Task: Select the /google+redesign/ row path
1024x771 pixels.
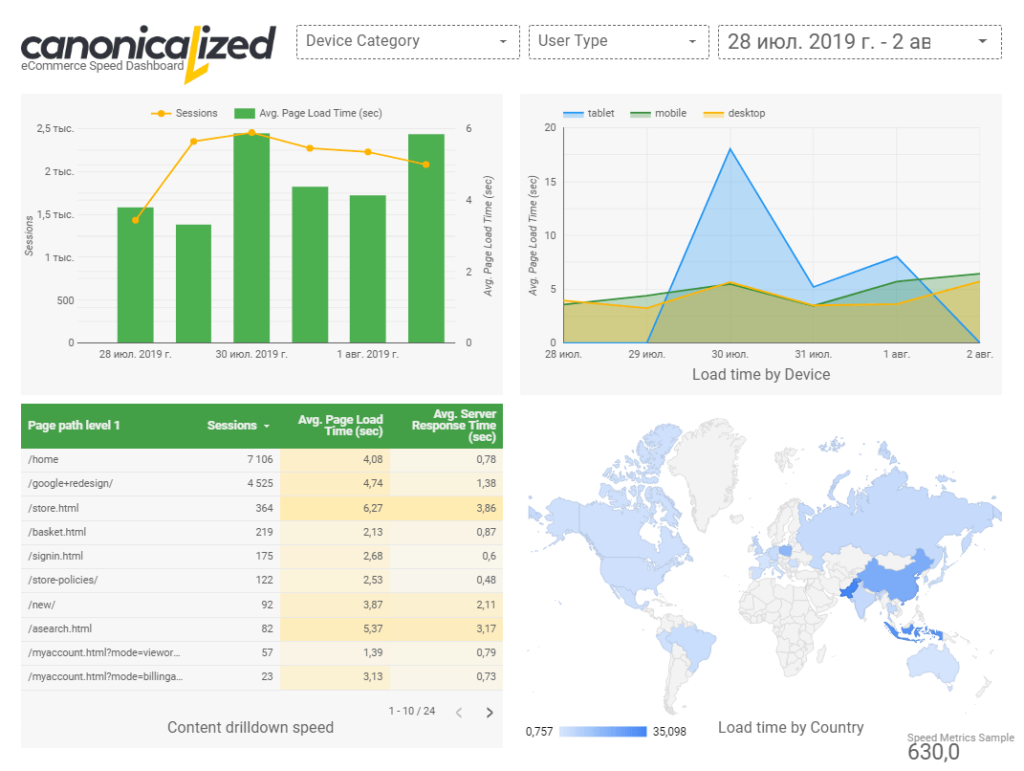Action: [71, 484]
